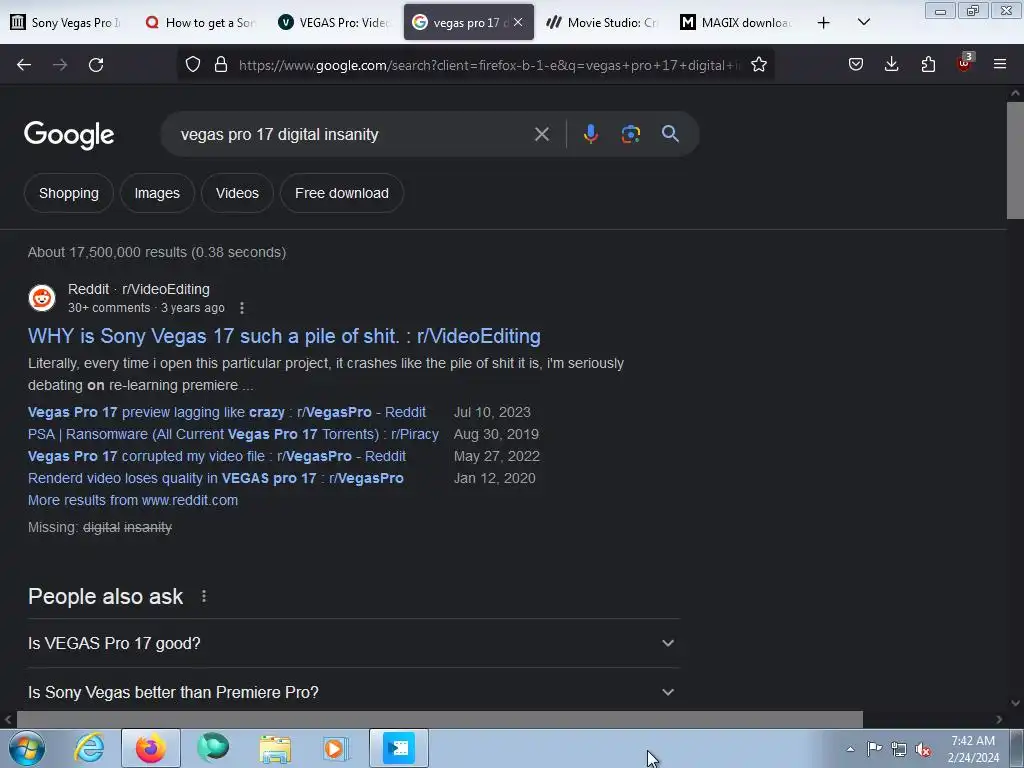Launch Internet Explorer from the taskbar

point(89,748)
